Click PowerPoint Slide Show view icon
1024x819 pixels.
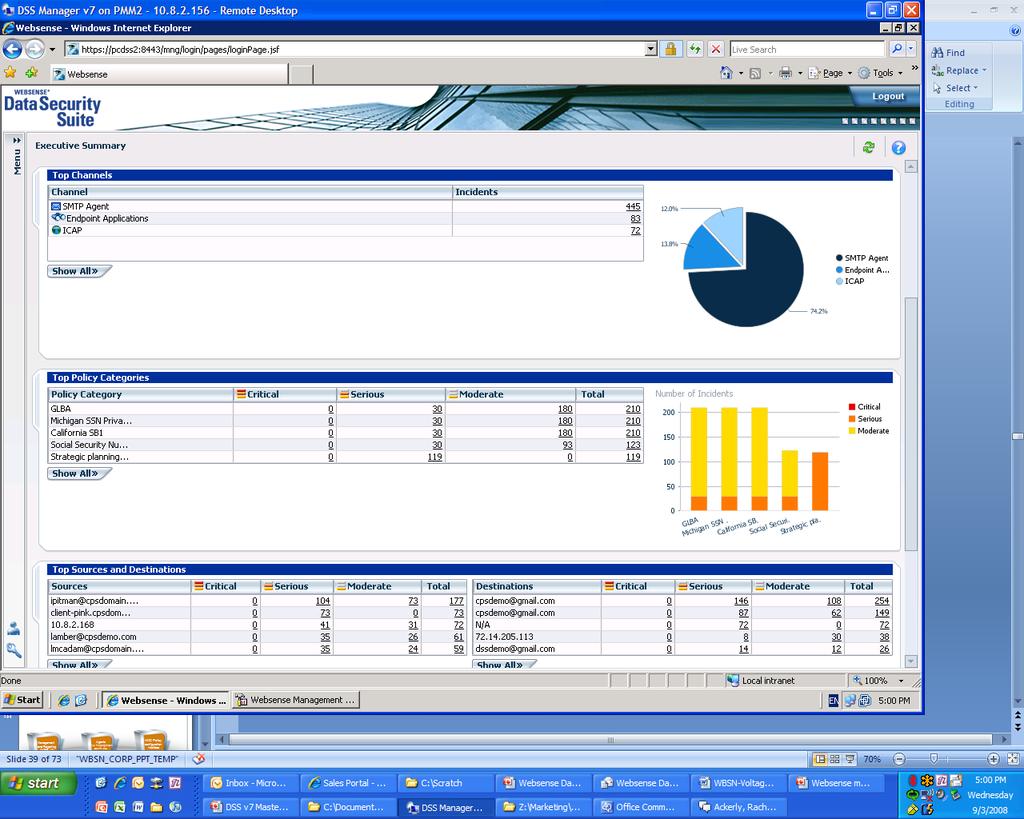click(x=850, y=759)
